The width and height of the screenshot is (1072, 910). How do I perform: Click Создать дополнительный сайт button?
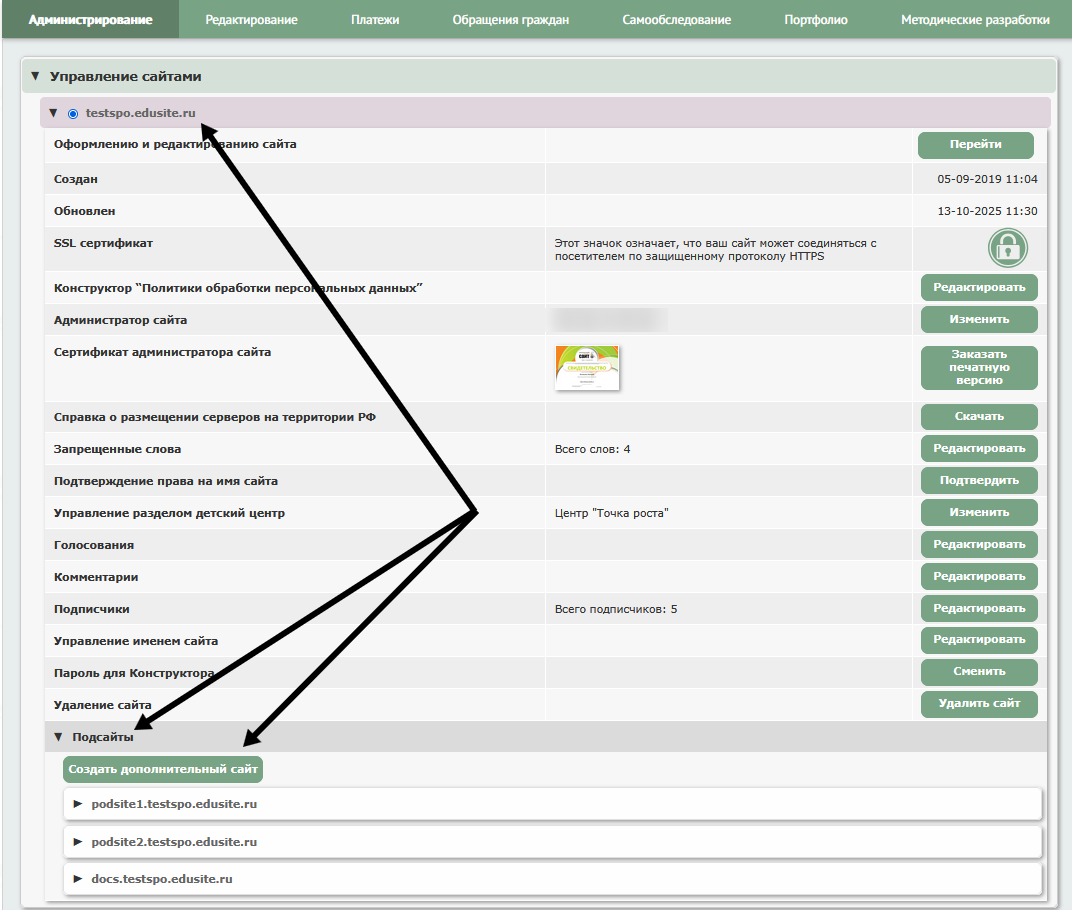click(163, 769)
